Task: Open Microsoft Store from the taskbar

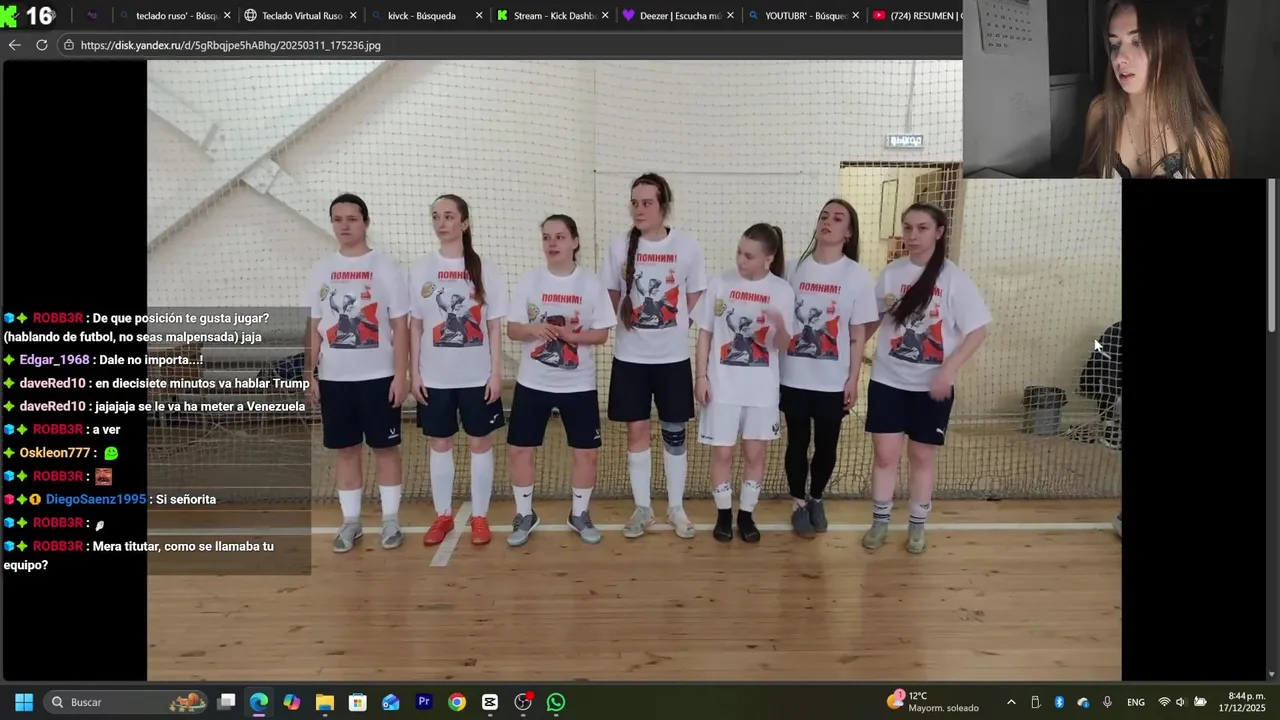Action: (x=358, y=702)
